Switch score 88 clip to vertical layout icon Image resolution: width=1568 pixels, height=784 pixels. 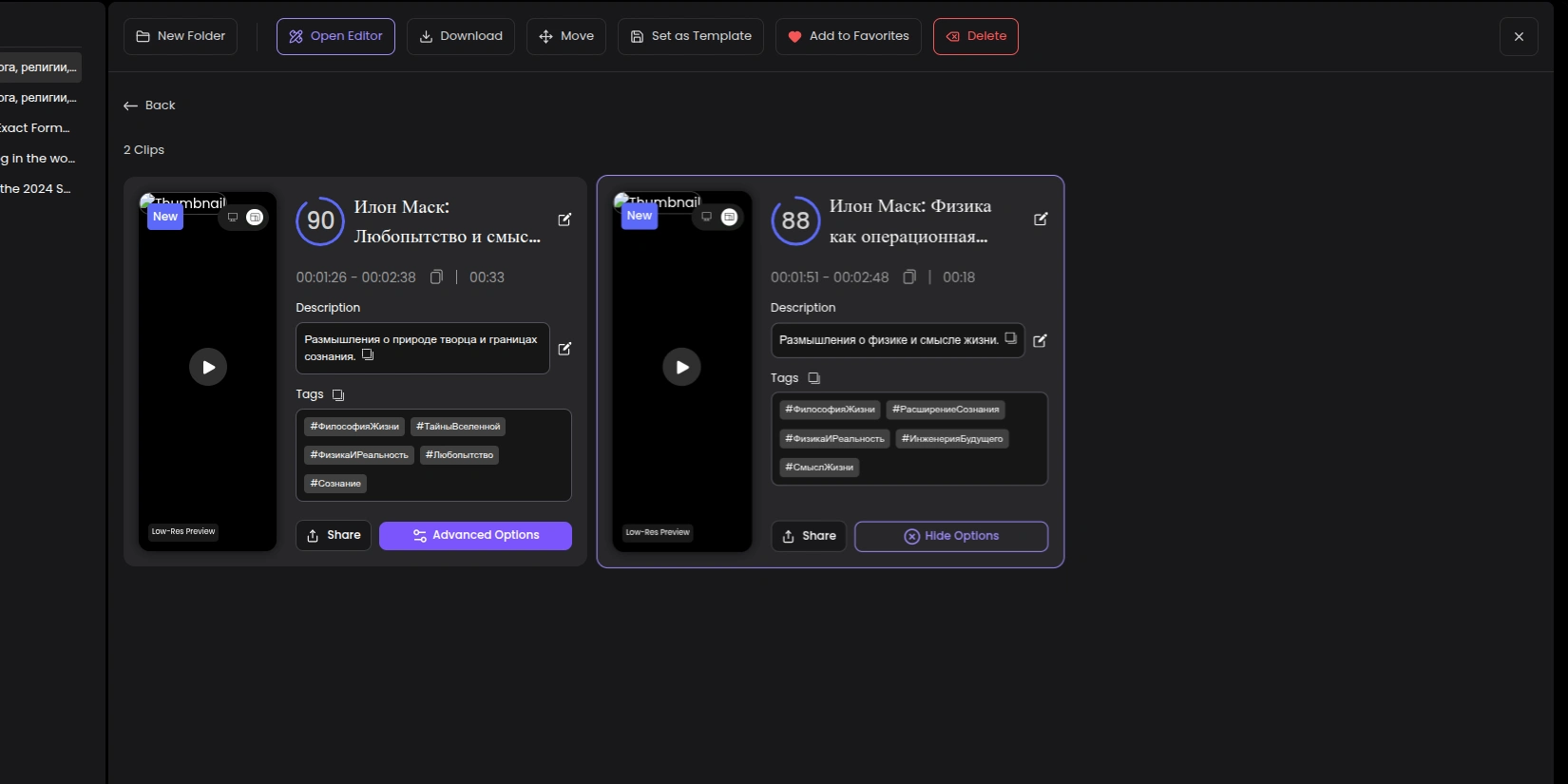pos(729,217)
